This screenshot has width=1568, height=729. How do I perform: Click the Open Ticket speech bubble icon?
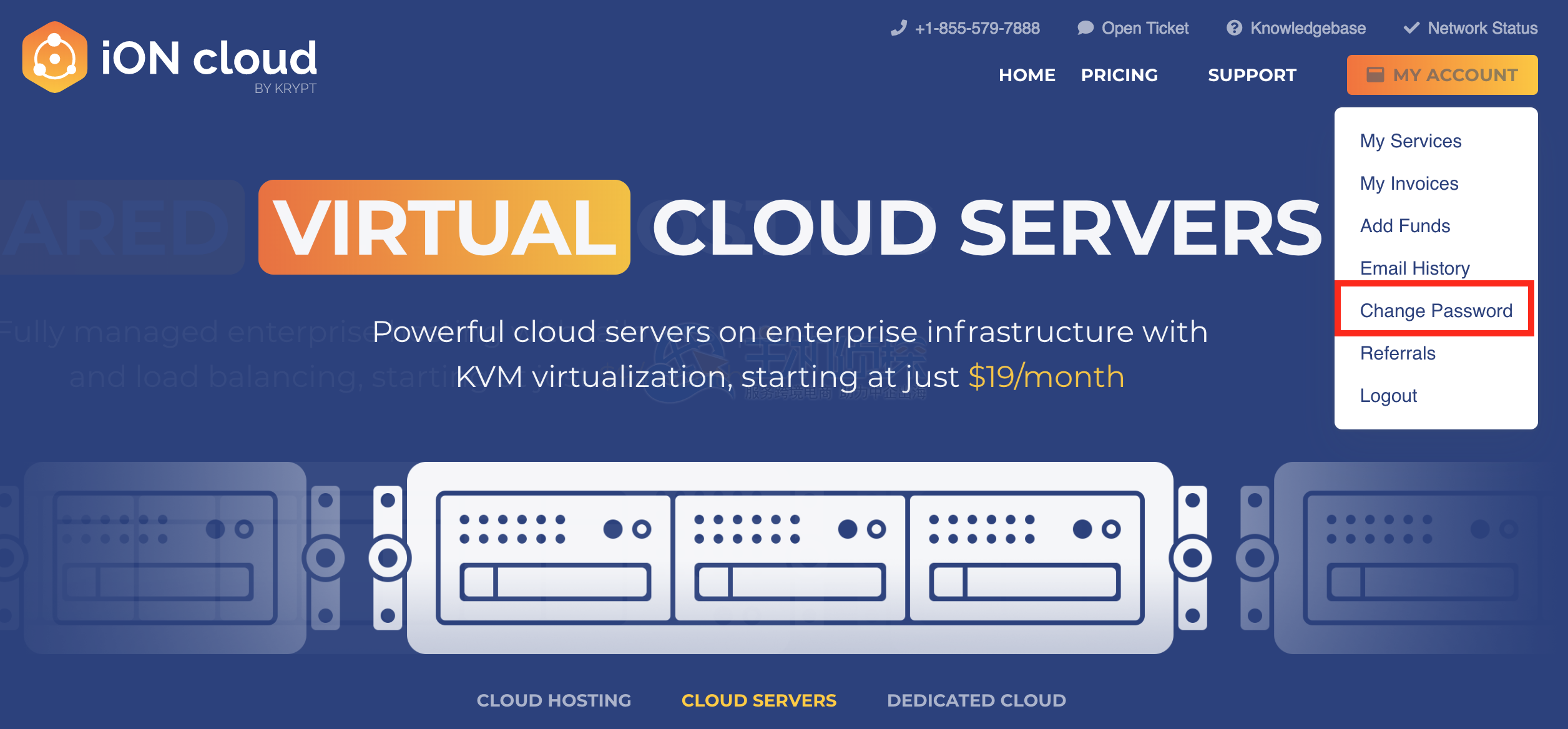point(1085,28)
